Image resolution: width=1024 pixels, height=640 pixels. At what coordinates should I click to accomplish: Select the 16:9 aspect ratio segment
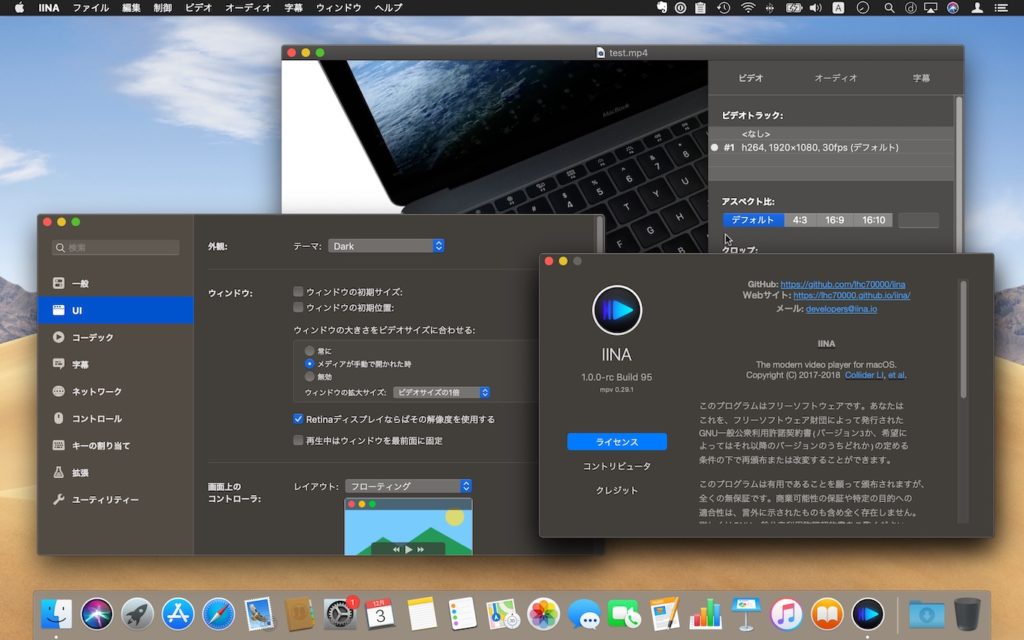[x=834, y=220]
